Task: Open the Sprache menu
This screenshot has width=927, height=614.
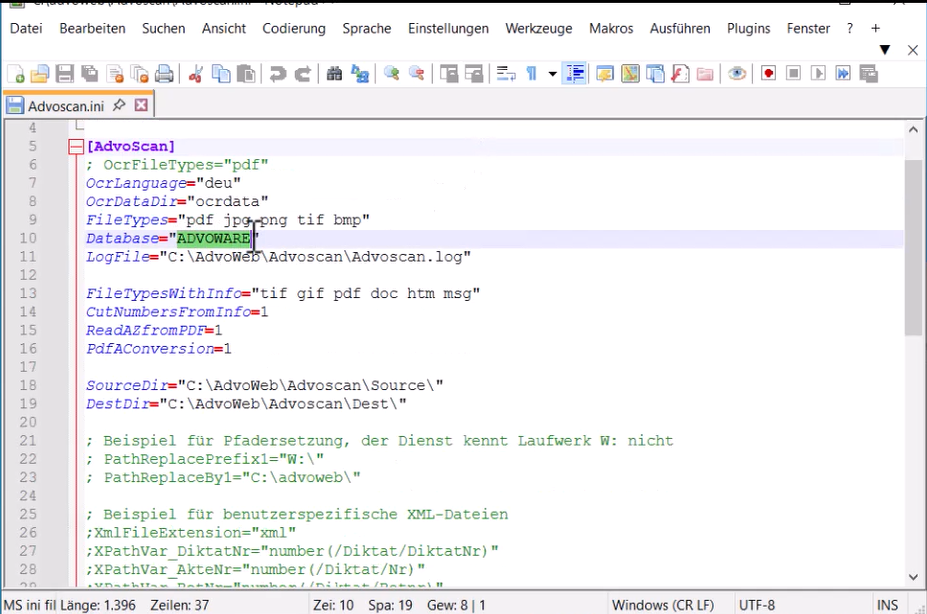Action: (367, 28)
